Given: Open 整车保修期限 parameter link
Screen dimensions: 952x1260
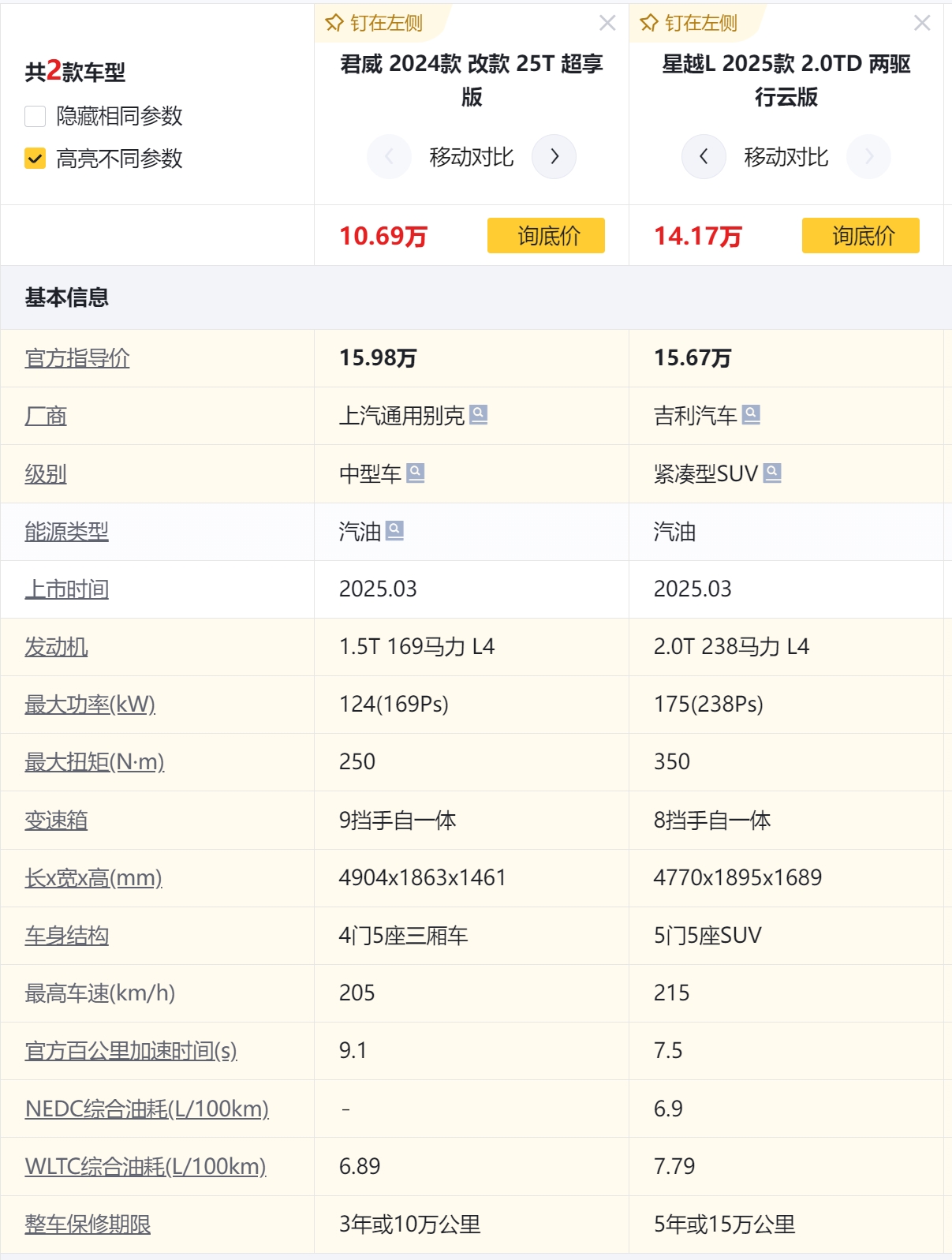Looking at the screenshot, I should pos(88,1224).
